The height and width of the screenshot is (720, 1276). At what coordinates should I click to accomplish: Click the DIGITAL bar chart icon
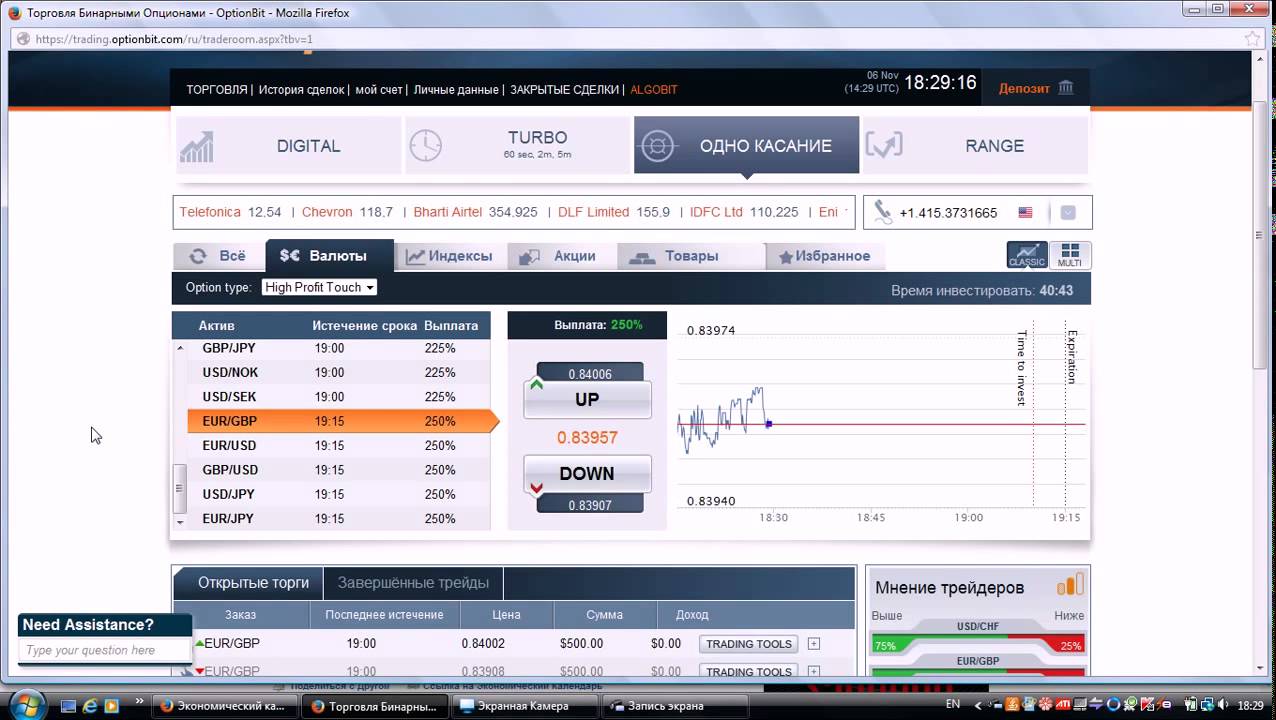pos(197,146)
